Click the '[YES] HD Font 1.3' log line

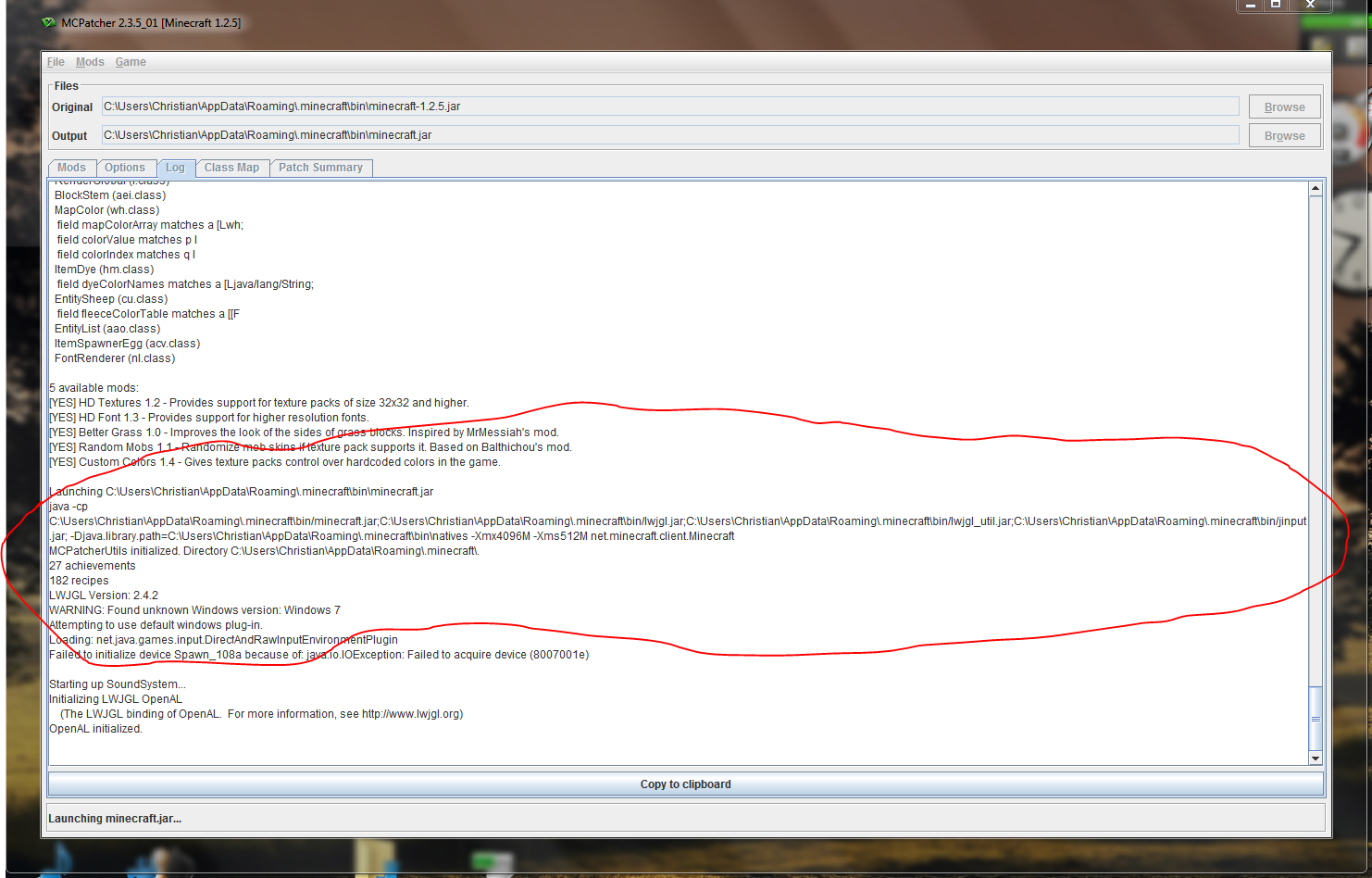(x=209, y=418)
